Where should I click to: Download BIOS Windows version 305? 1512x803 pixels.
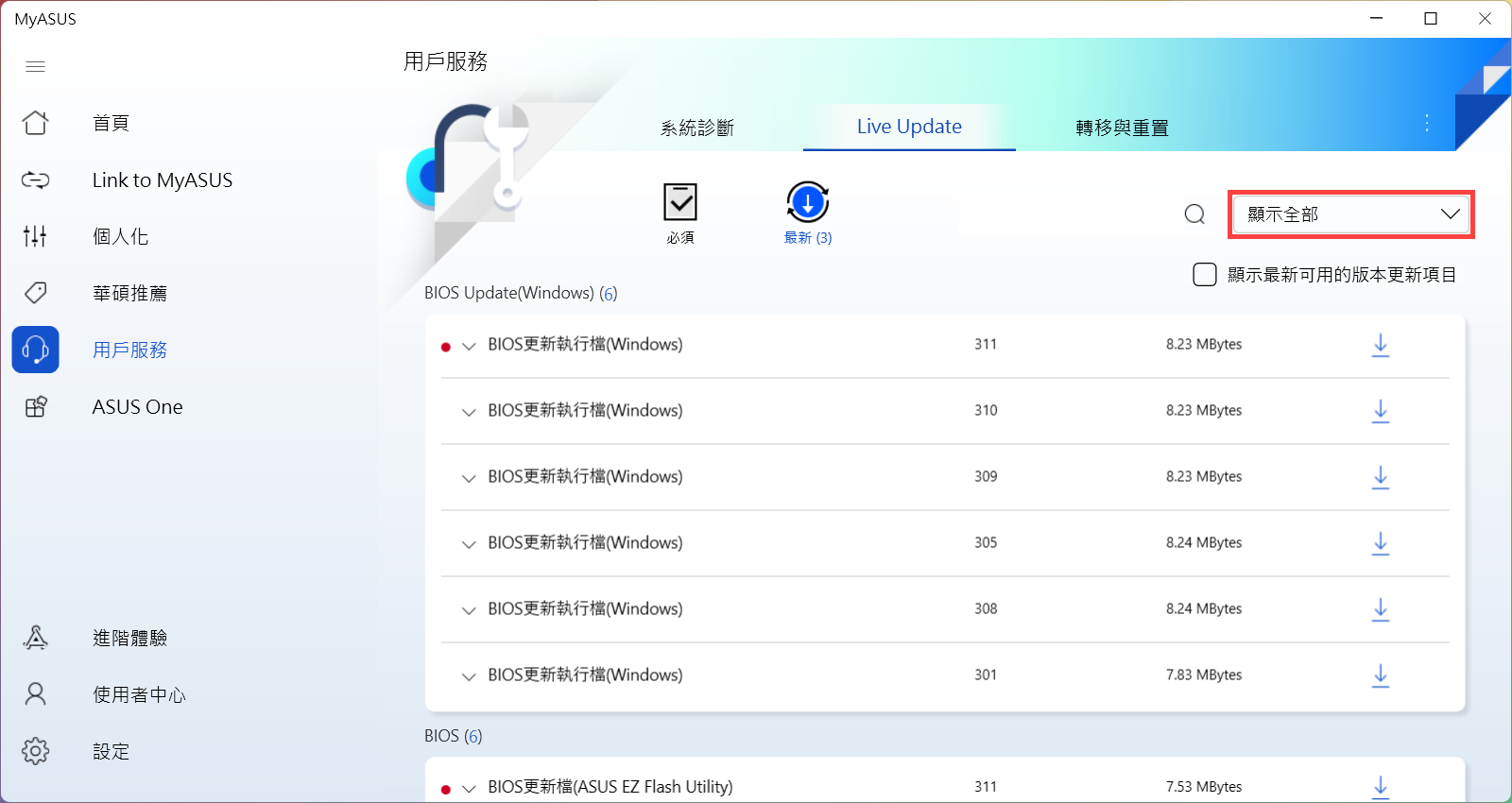pyautogui.click(x=1381, y=543)
